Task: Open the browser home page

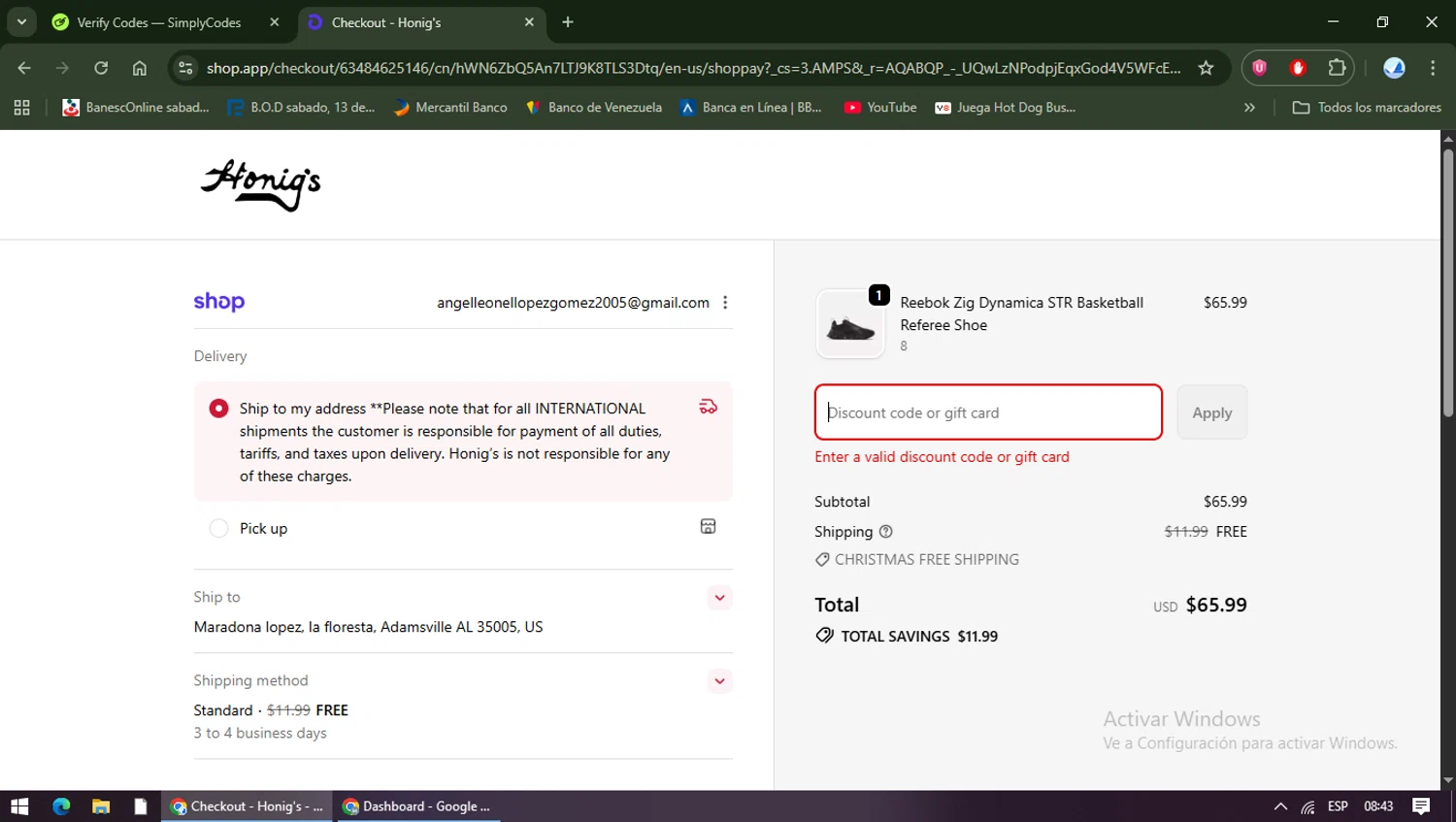Action: pos(140,68)
